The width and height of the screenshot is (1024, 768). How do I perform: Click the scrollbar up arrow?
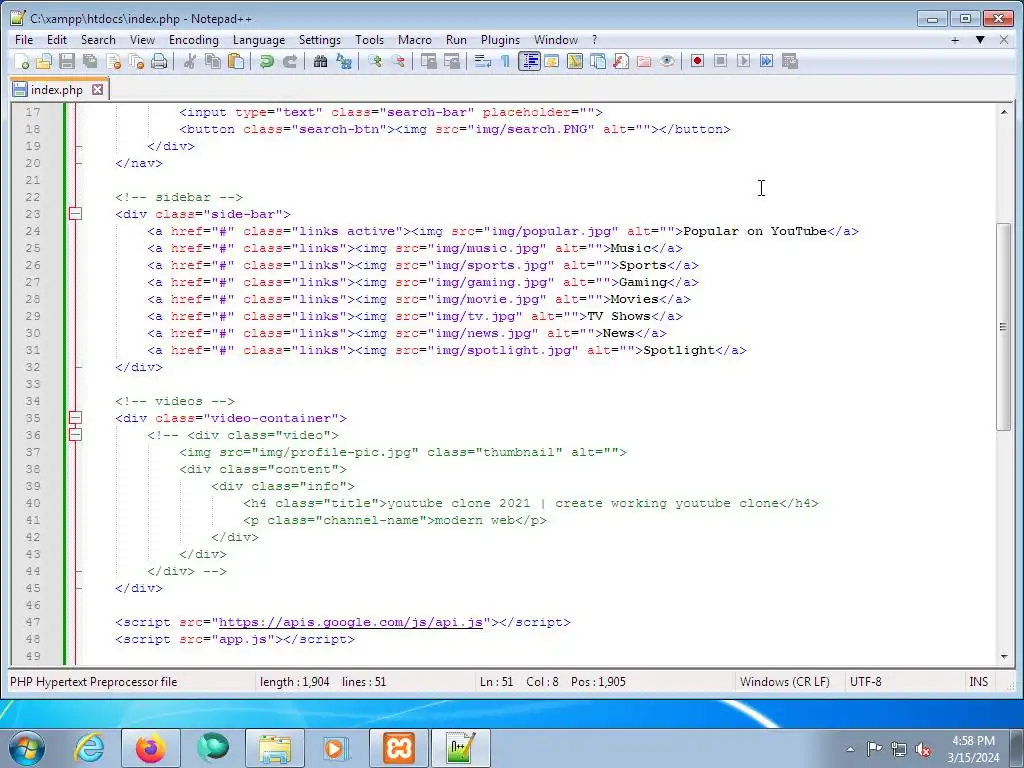pyautogui.click(x=1004, y=112)
